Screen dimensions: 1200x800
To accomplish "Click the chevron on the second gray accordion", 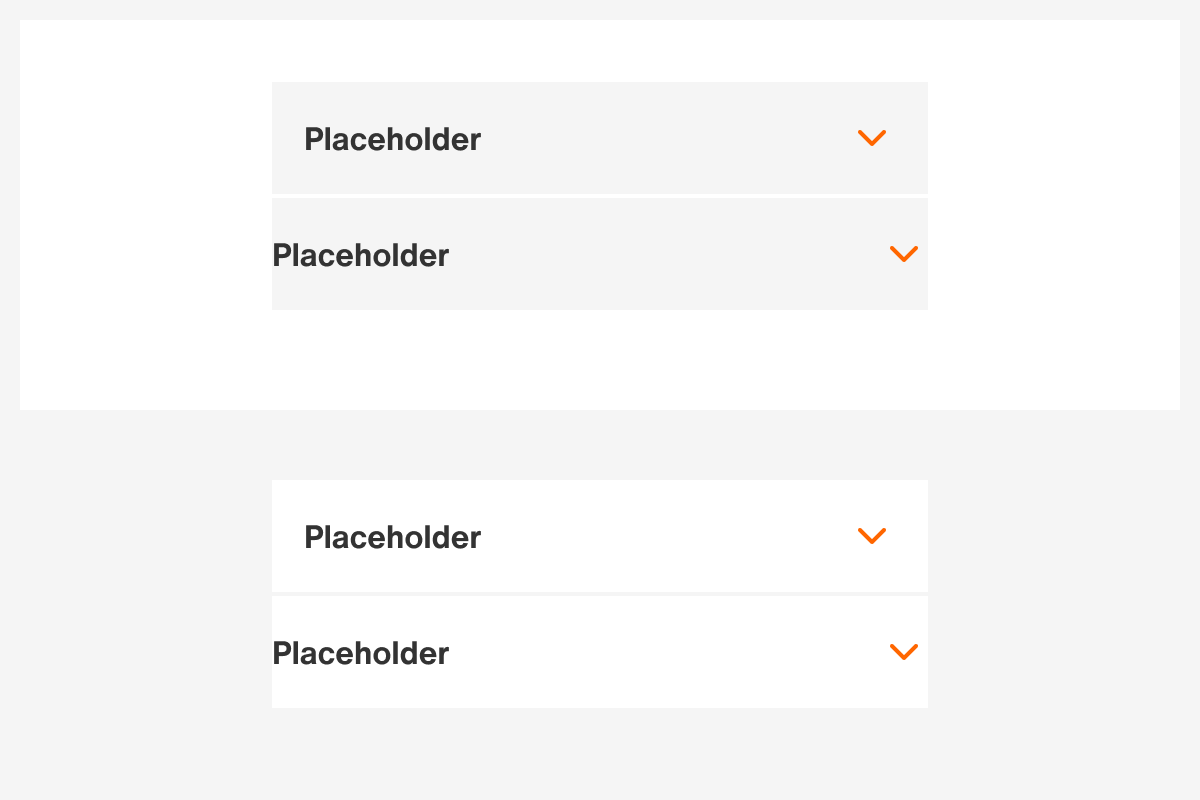I will [904, 253].
